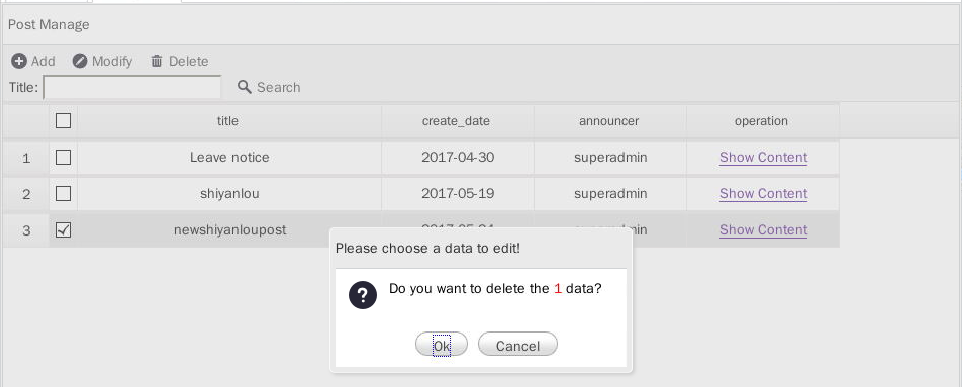Screen dimensions: 962x387
Task: Open Show Content for Leave notice
Action: pos(763,158)
